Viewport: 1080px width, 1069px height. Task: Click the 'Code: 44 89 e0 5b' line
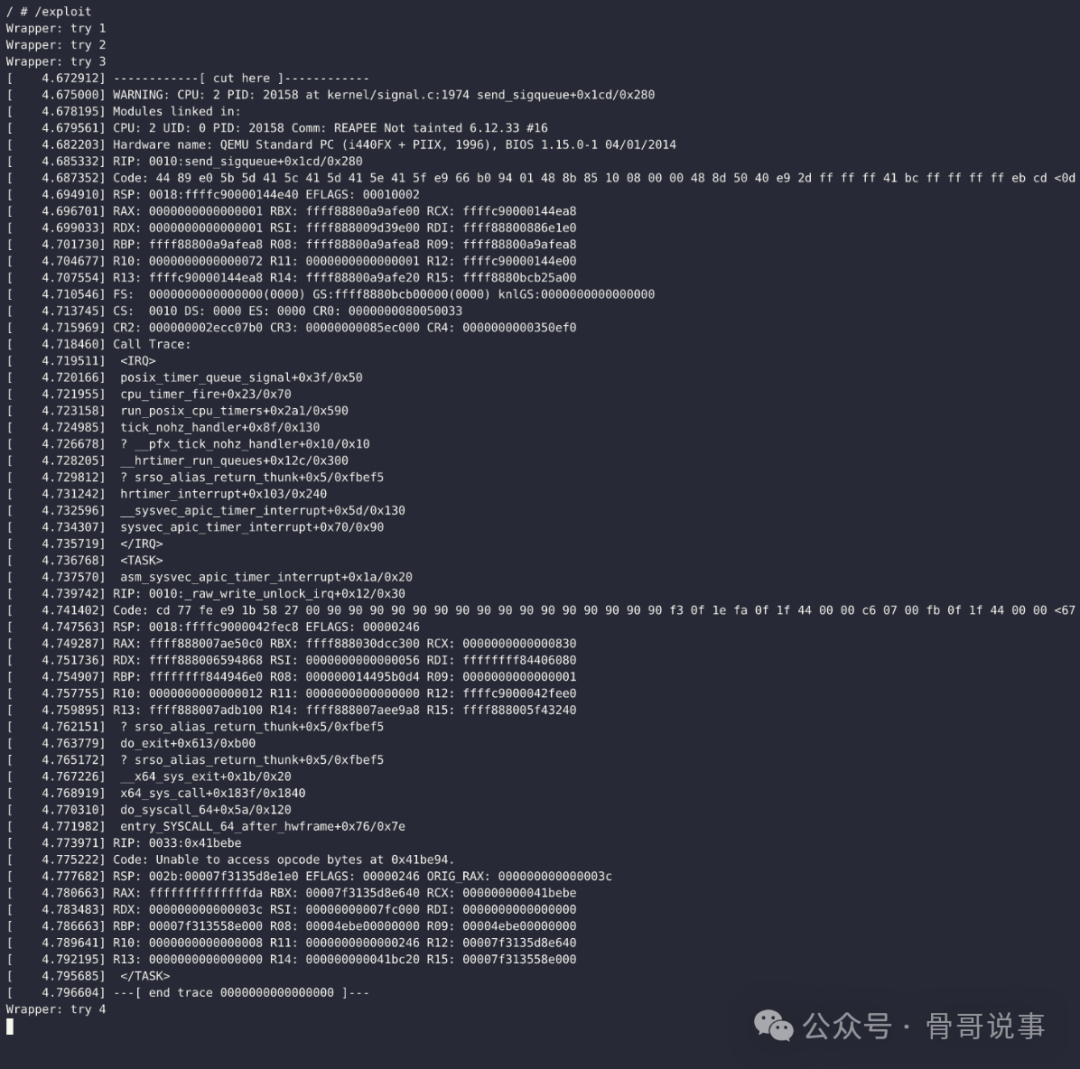pyautogui.click(x=541, y=178)
